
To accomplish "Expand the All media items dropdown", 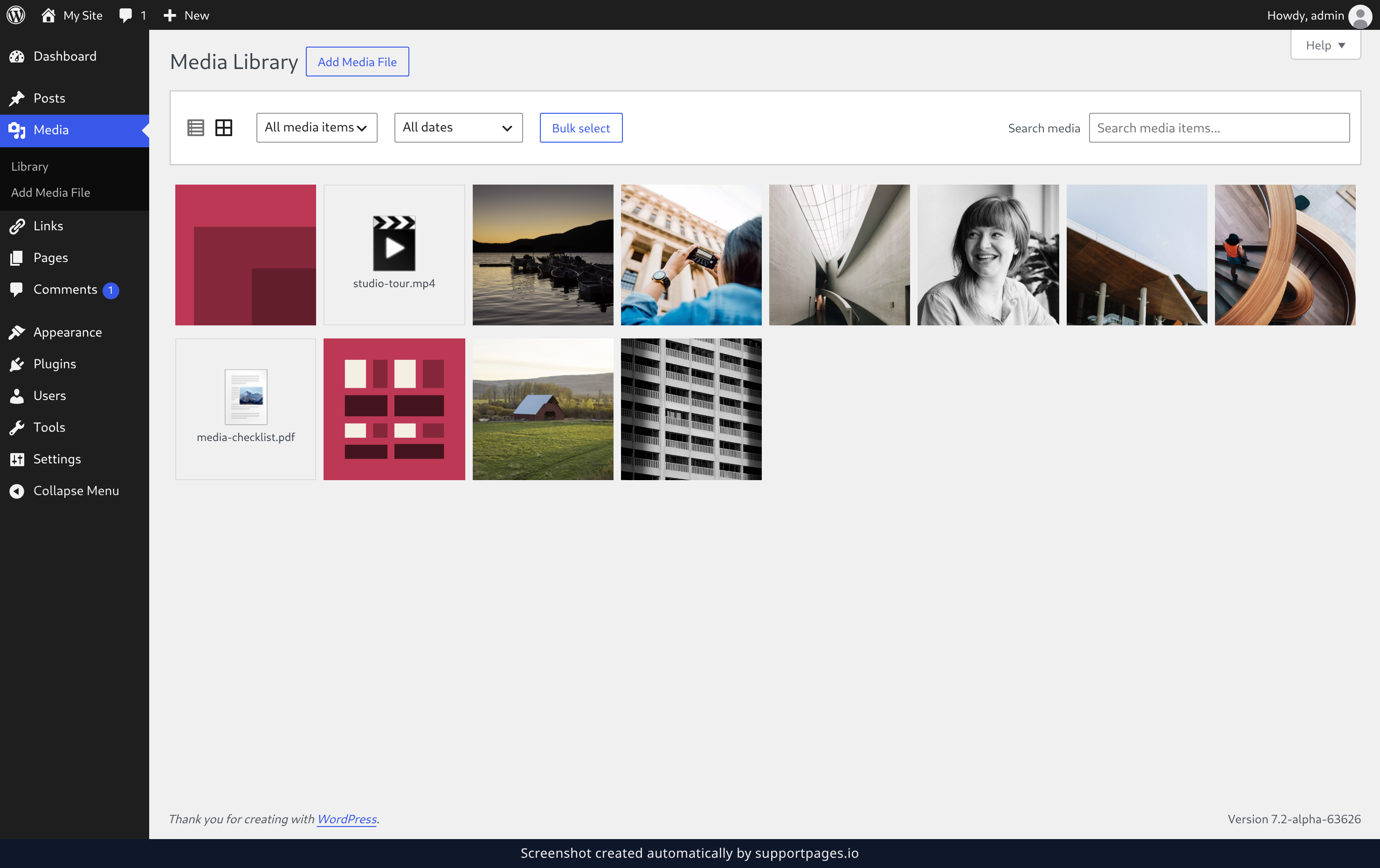I will 317,128.
